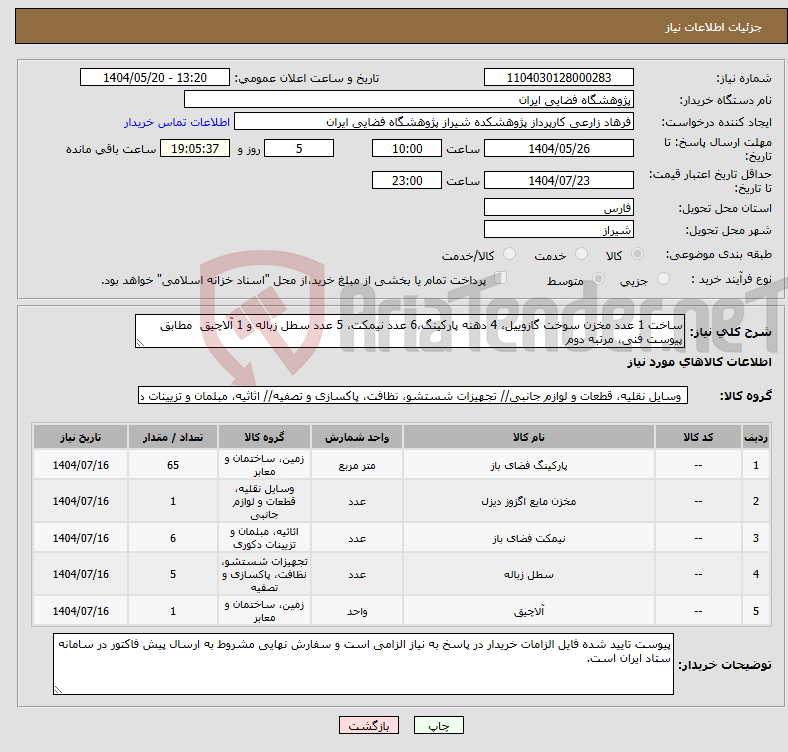Screen dimensions: 788x752
Task: Click the requester field فرهاد زارعی
Action: coord(434,122)
